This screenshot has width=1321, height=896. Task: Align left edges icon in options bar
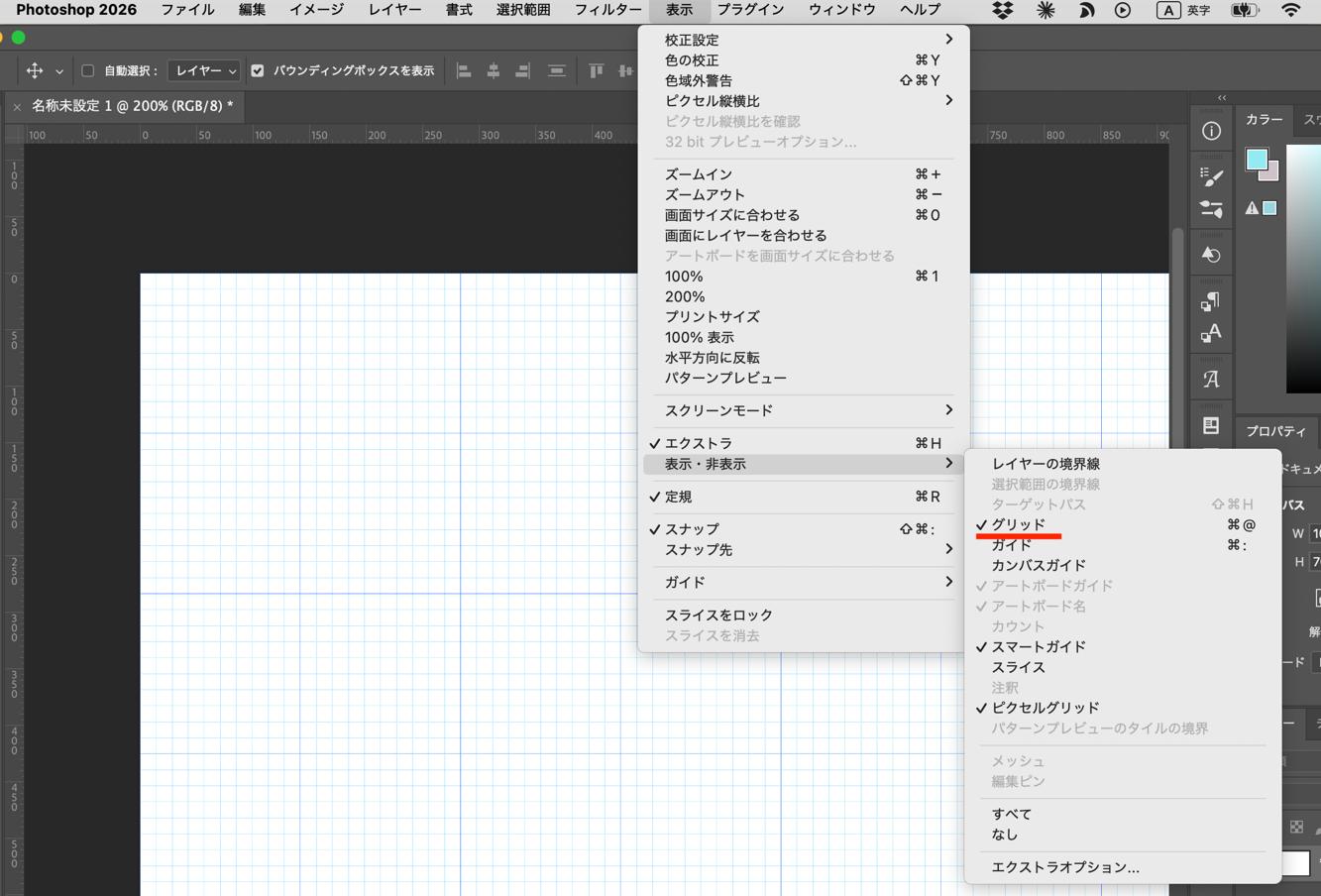point(464,70)
